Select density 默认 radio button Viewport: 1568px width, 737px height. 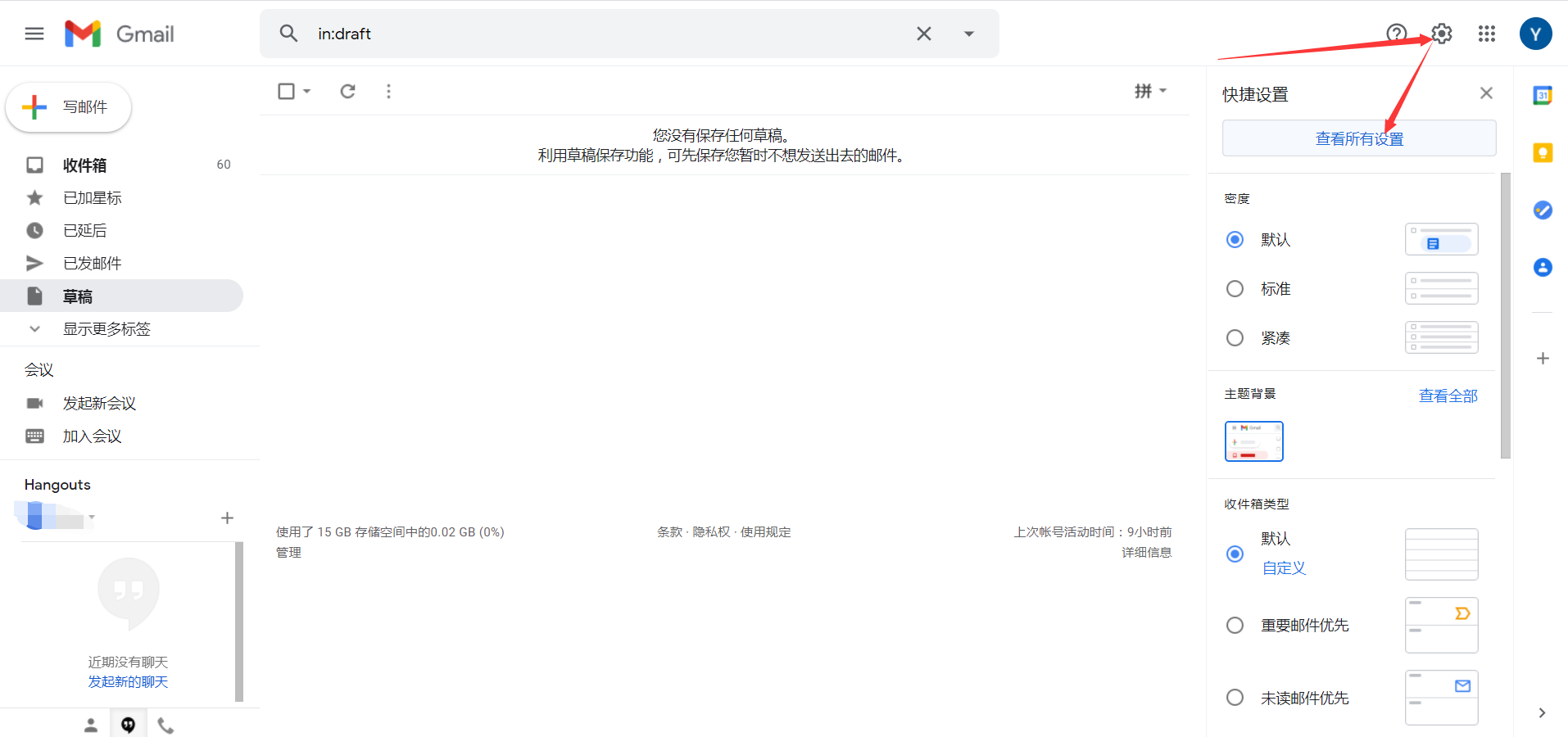pyautogui.click(x=1235, y=239)
